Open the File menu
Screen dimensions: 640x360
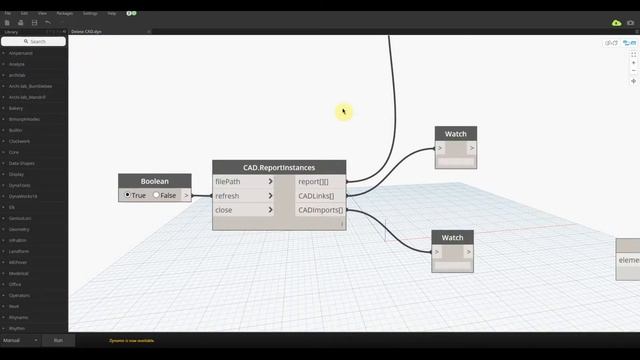point(8,13)
